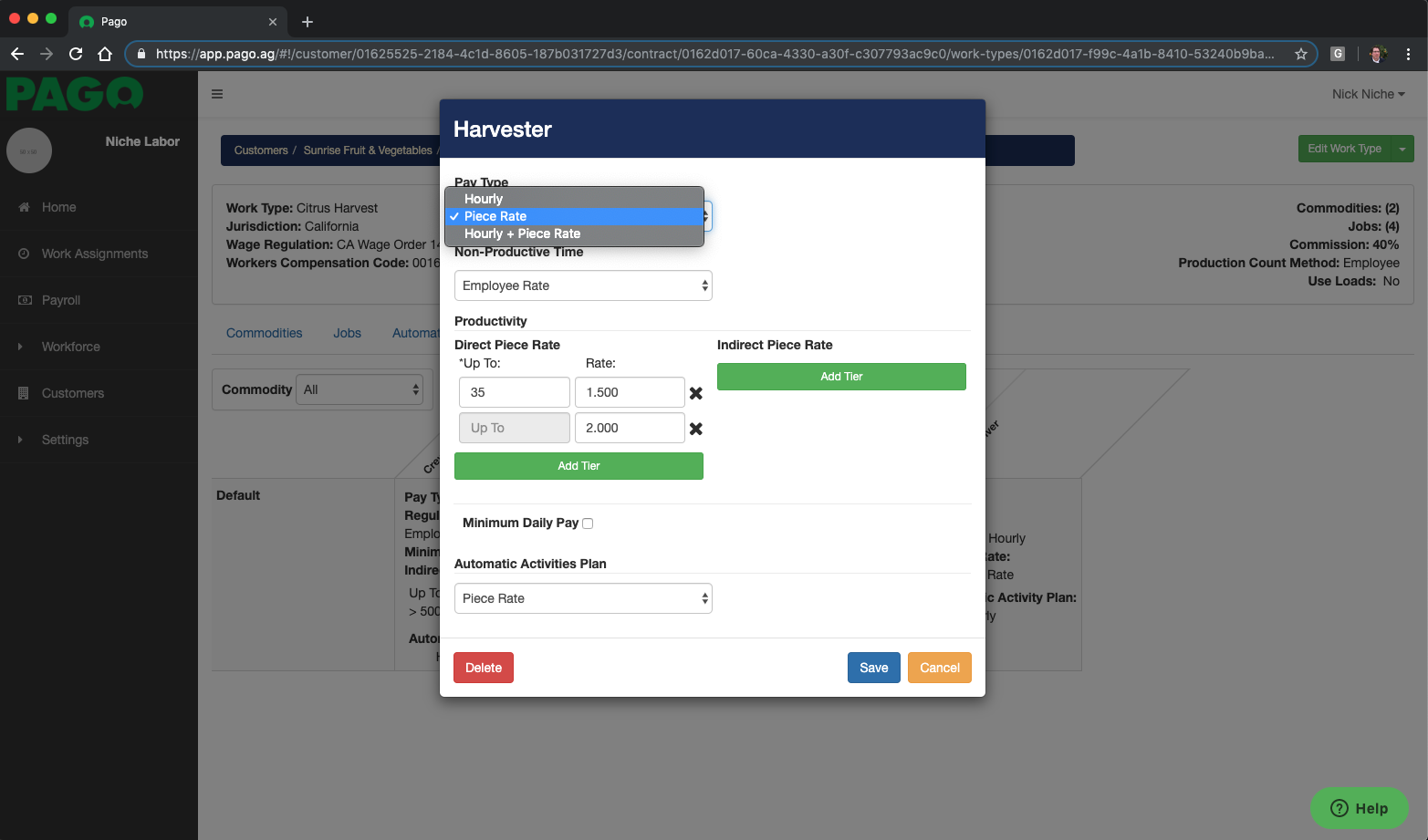Save the Harvester work type changes

[x=872, y=667]
